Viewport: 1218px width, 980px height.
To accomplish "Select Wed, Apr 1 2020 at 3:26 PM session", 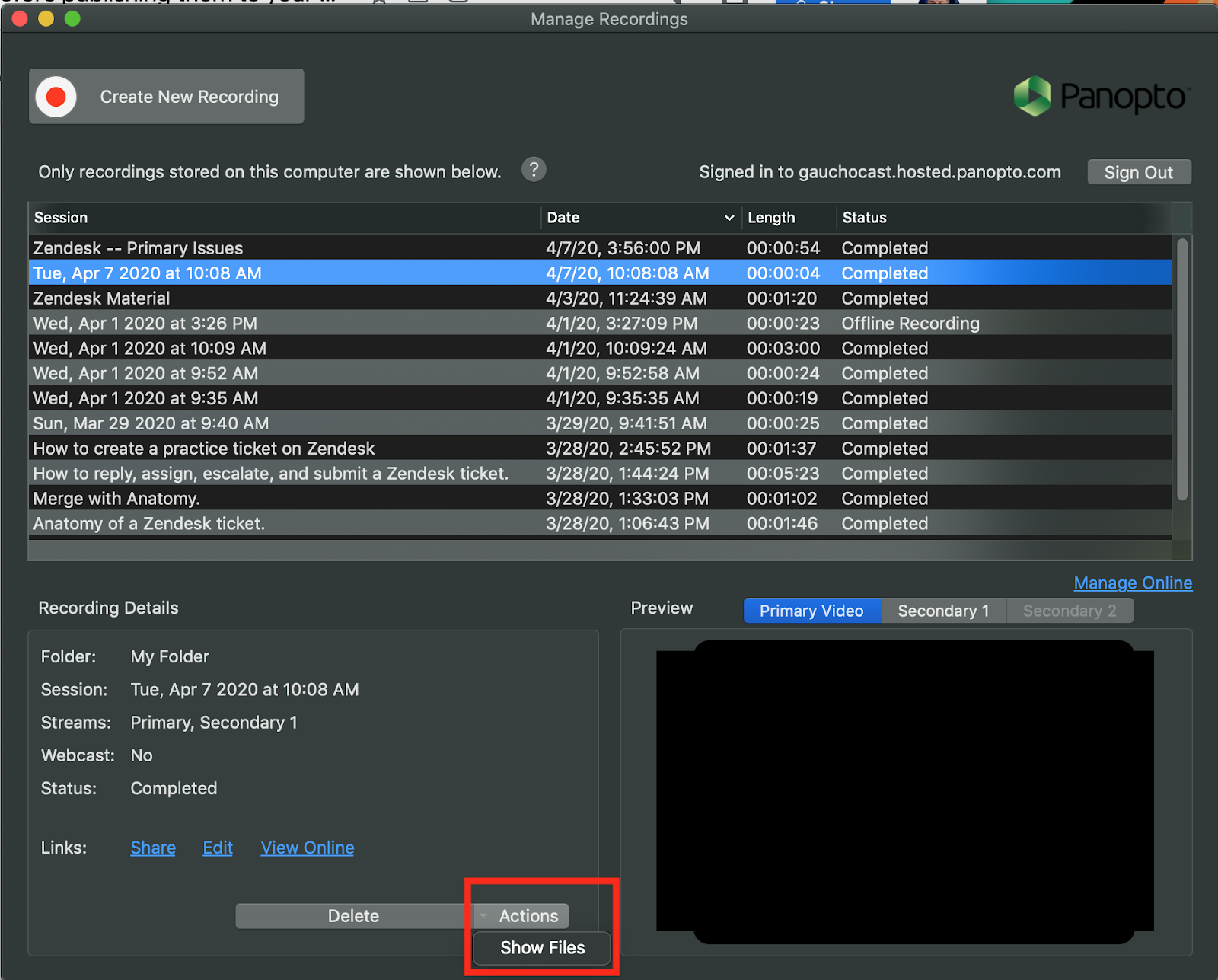I will click(x=600, y=323).
